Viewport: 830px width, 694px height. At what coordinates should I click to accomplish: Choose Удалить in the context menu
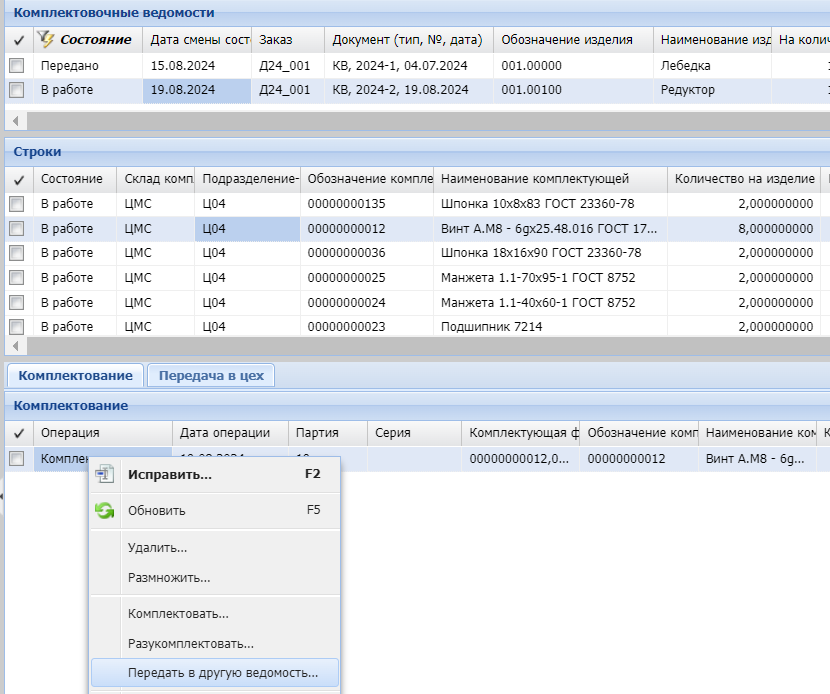pos(157,548)
